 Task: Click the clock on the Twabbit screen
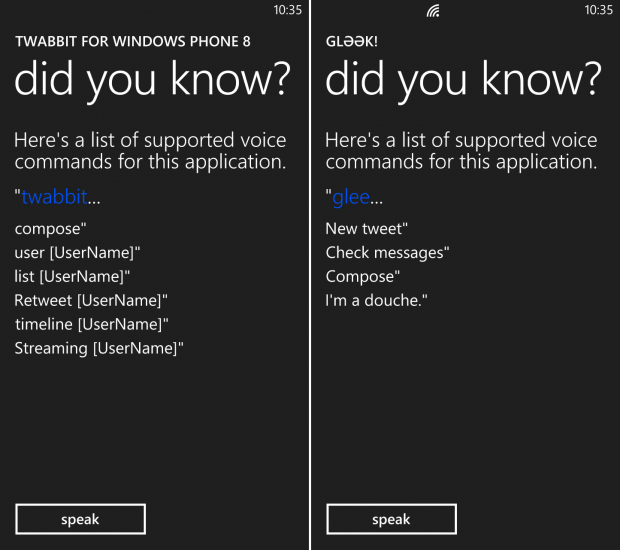(287, 10)
